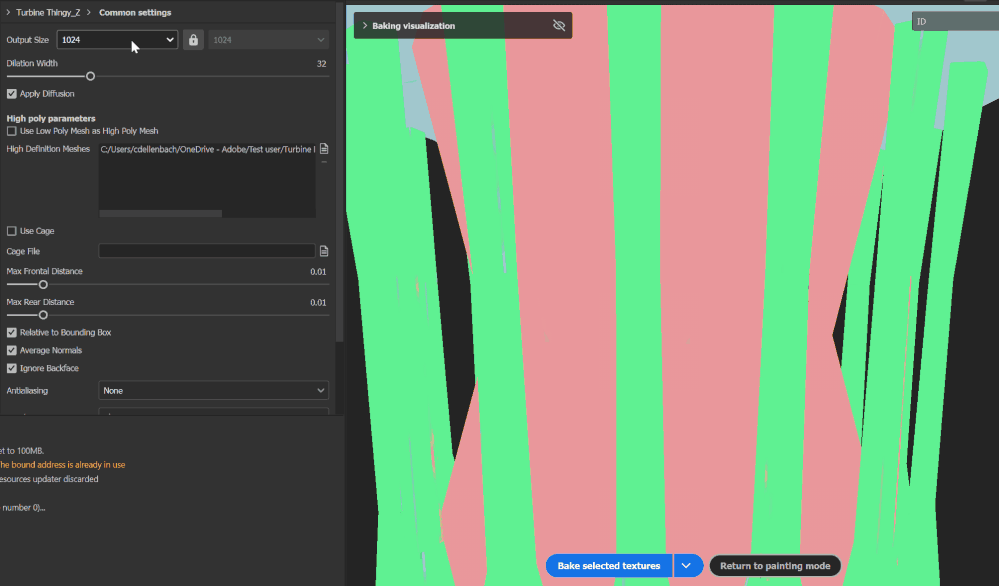This screenshot has width=999, height=586.
Task: Enable Use Low Poly Mesh as High Poly Mesh
Action: click(x=11, y=130)
